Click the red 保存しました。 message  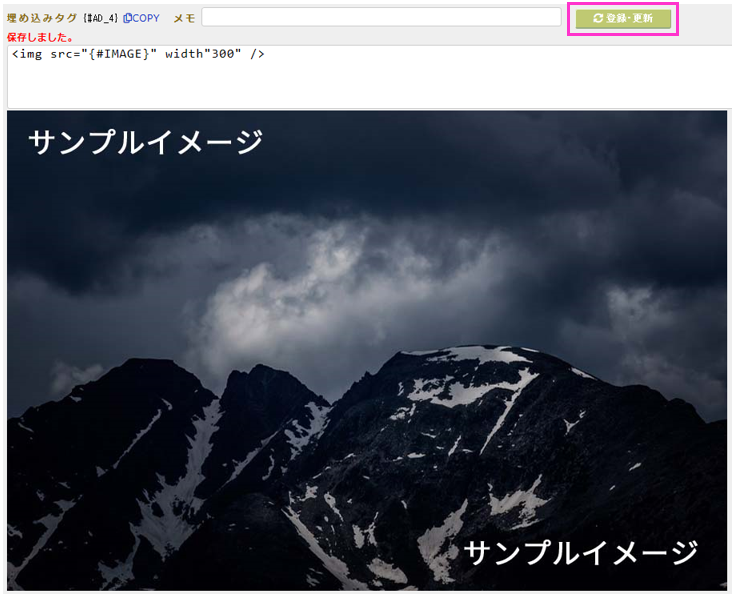pos(40,37)
